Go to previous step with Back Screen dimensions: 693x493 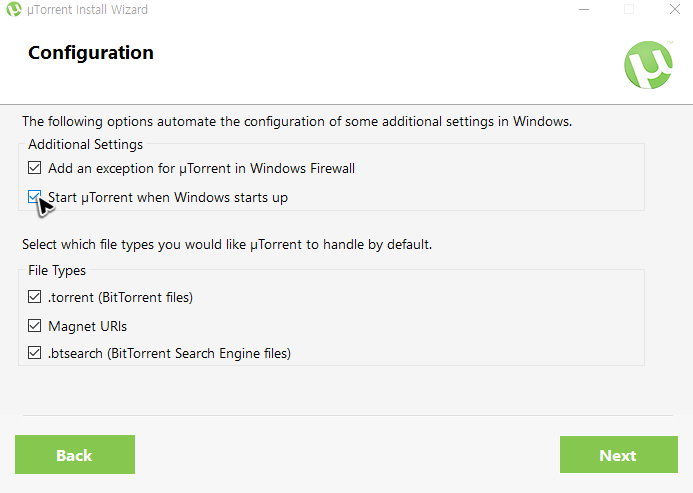click(75, 455)
